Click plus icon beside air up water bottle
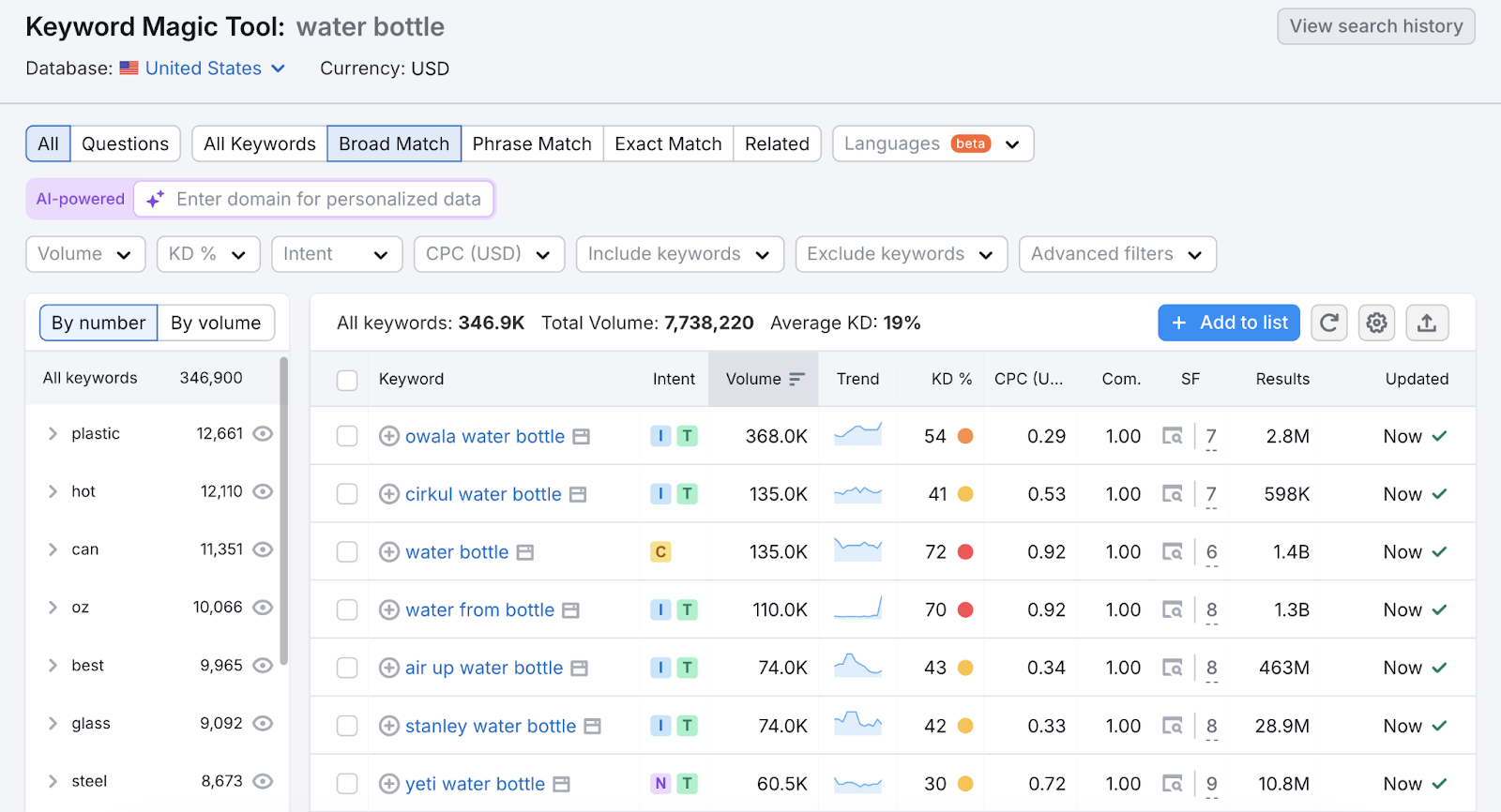Image resolution: width=1501 pixels, height=812 pixels. pyautogui.click(x=389, y=668)
